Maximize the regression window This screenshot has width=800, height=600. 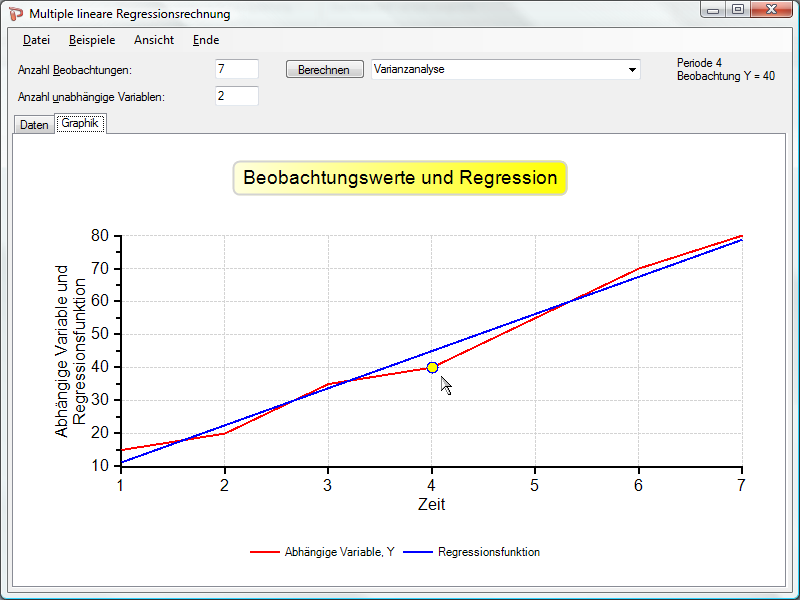click(737, 10)
